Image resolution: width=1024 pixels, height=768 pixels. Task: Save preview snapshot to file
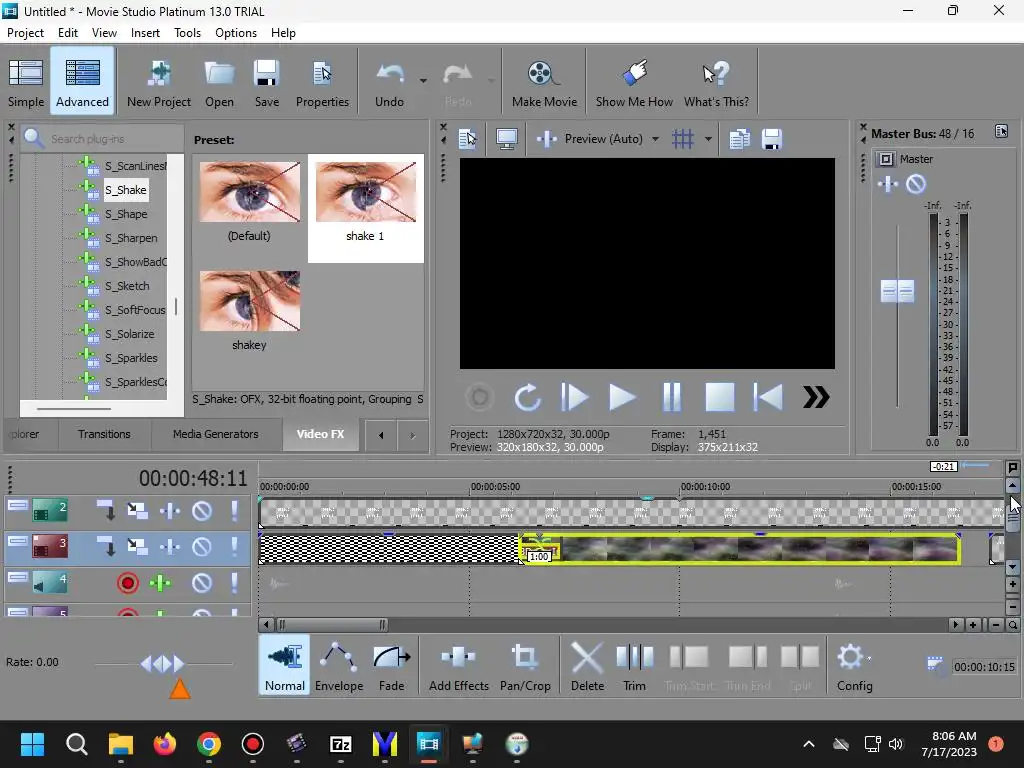click(772, 138)
